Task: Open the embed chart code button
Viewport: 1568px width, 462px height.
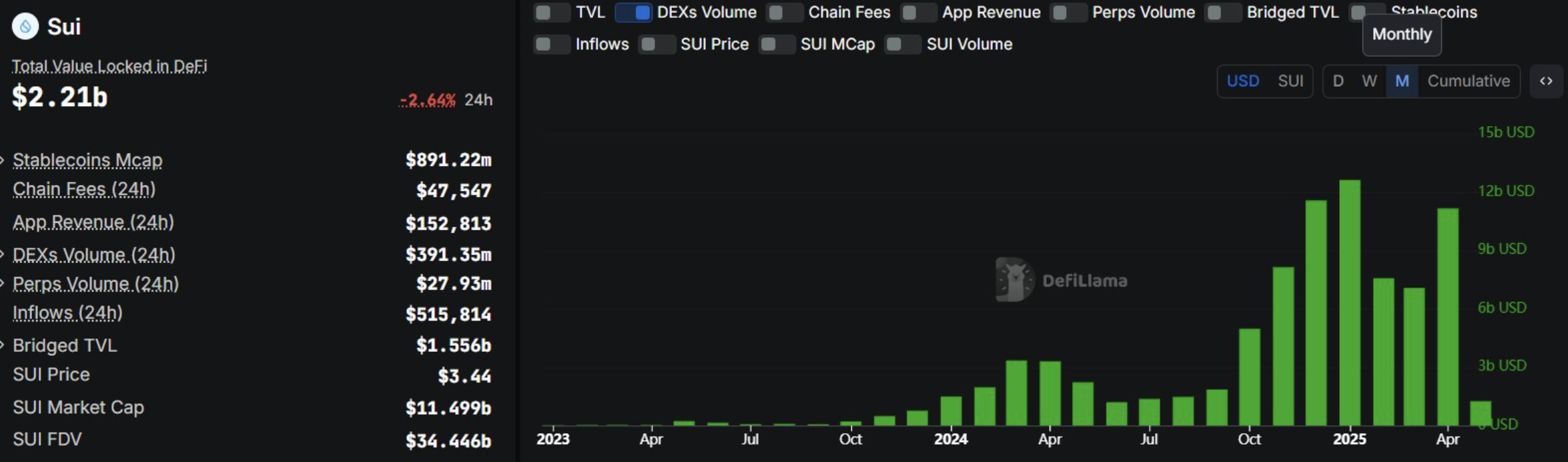Action: (1546, 81)
